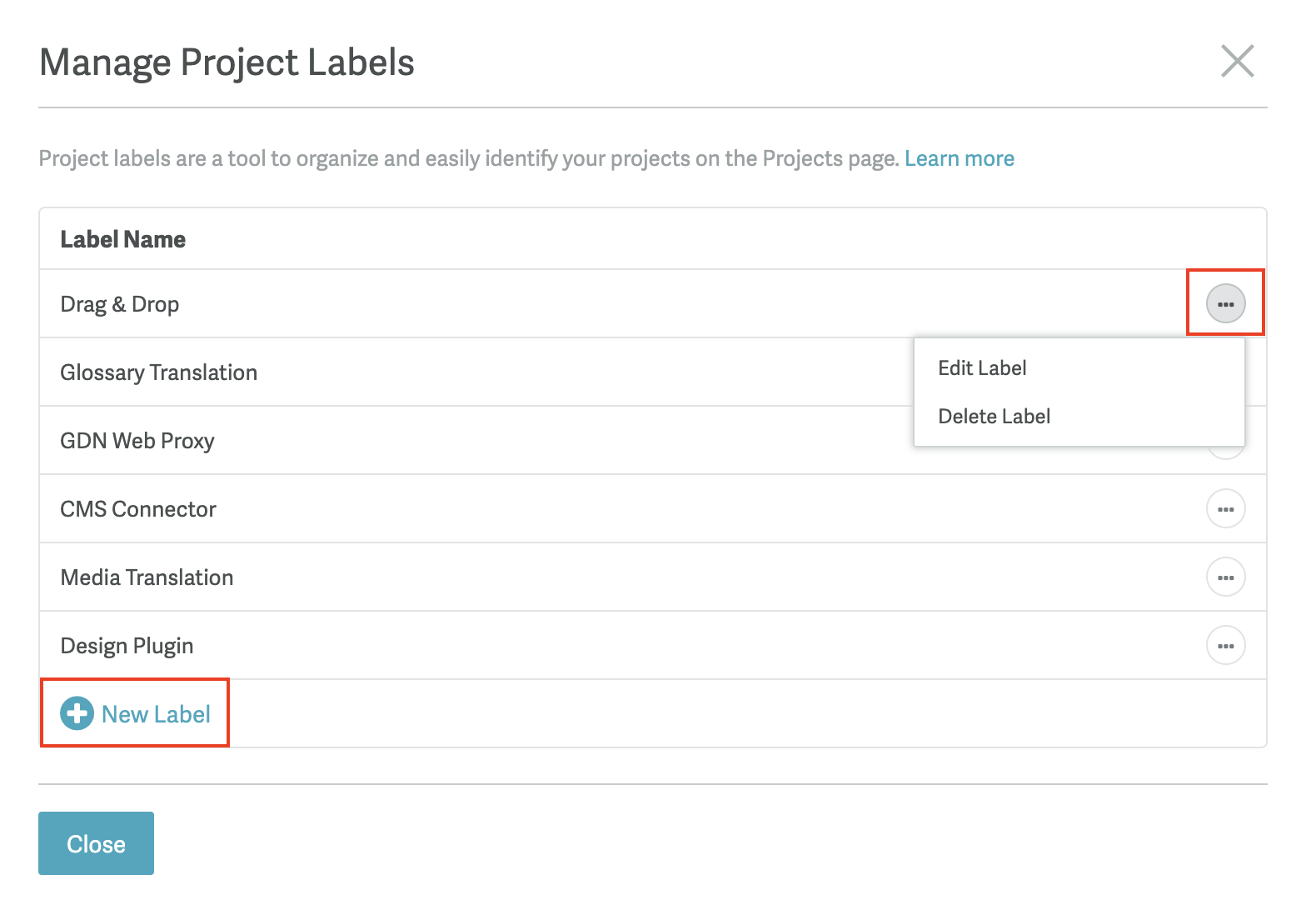This screenshot has width=1316, height=900.
Task: Click the ellipsis menu for Drag & Drop
Action: [x=1225, y=303]
